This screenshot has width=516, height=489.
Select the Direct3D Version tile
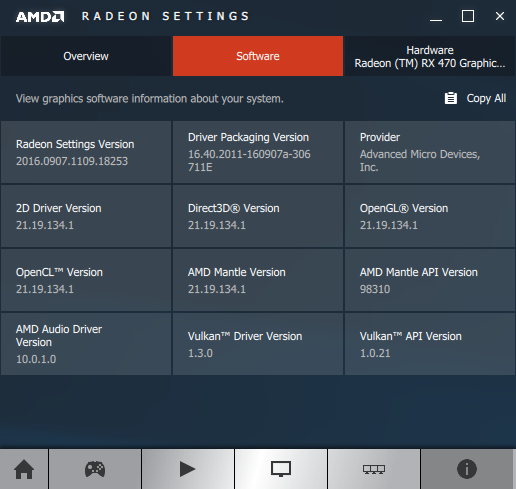[258, 216]
